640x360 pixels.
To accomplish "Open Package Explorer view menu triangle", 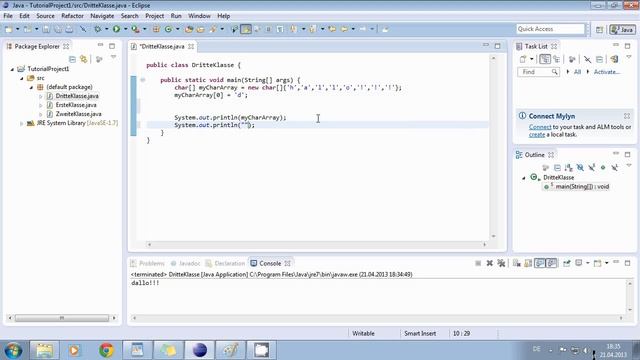I will coord(113,57).
